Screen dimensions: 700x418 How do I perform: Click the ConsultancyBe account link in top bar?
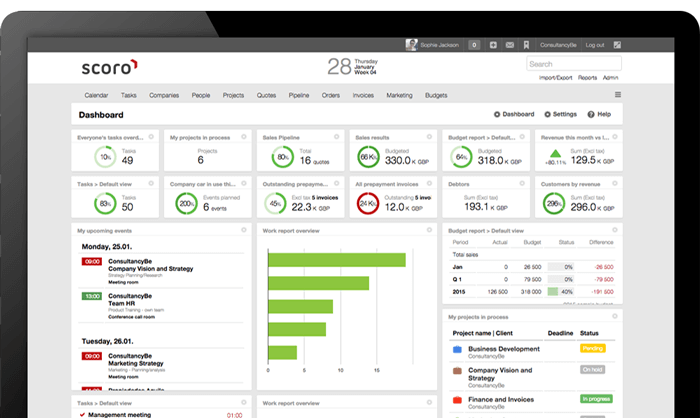(558, 45)
